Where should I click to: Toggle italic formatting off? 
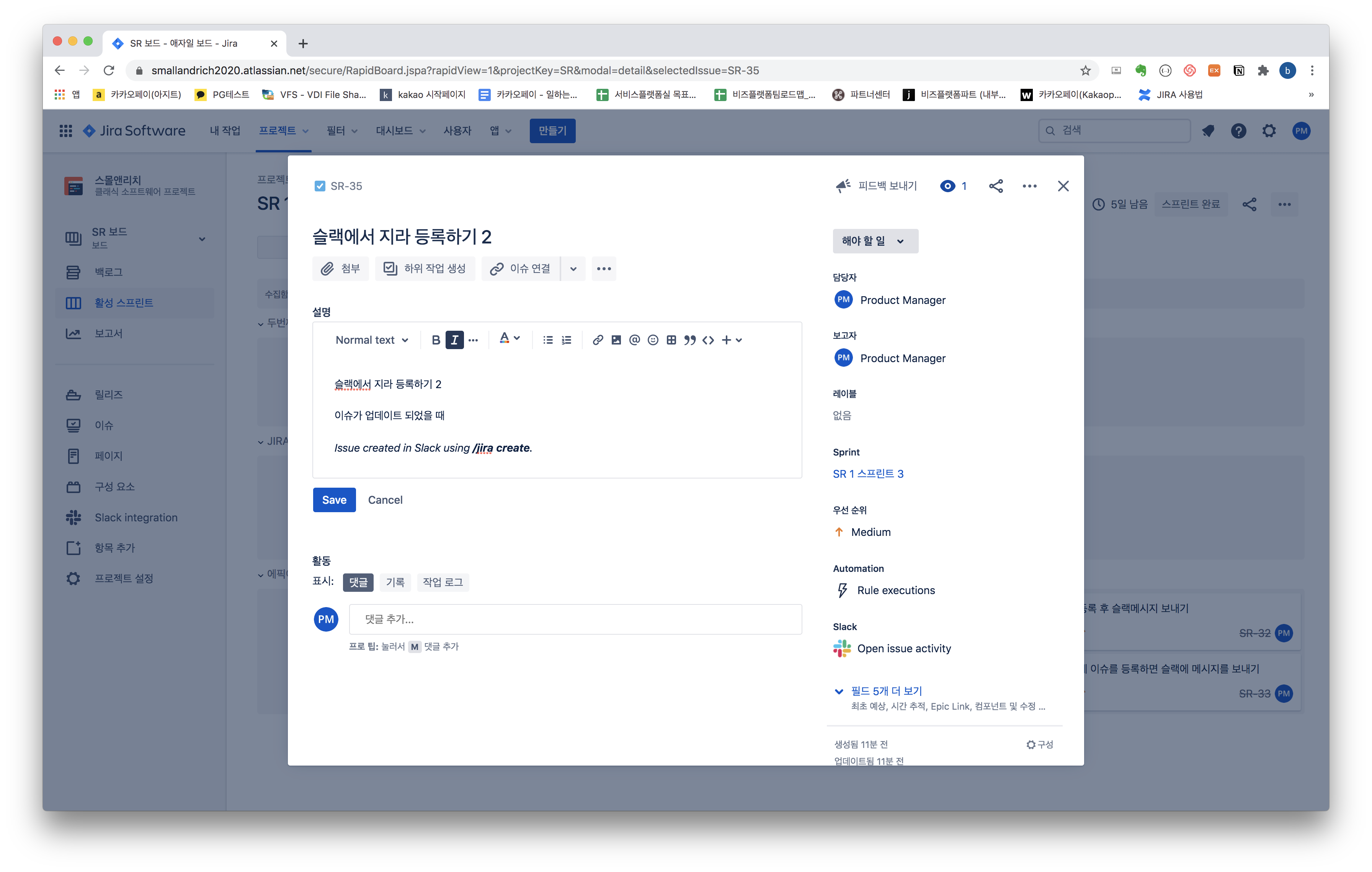[x=454, y=340]
